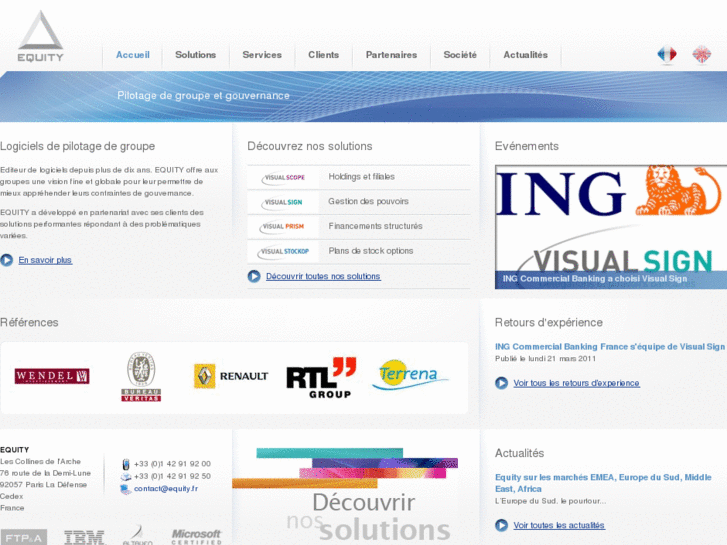The height and width of the screenshot is (545, 727).
Task: Open 'Plans de stock options' solution
Action: coord(371,251)
